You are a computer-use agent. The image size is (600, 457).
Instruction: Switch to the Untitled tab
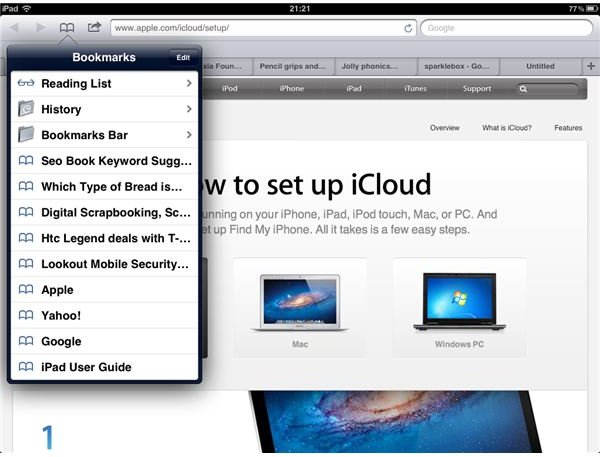tap(540, 66)
